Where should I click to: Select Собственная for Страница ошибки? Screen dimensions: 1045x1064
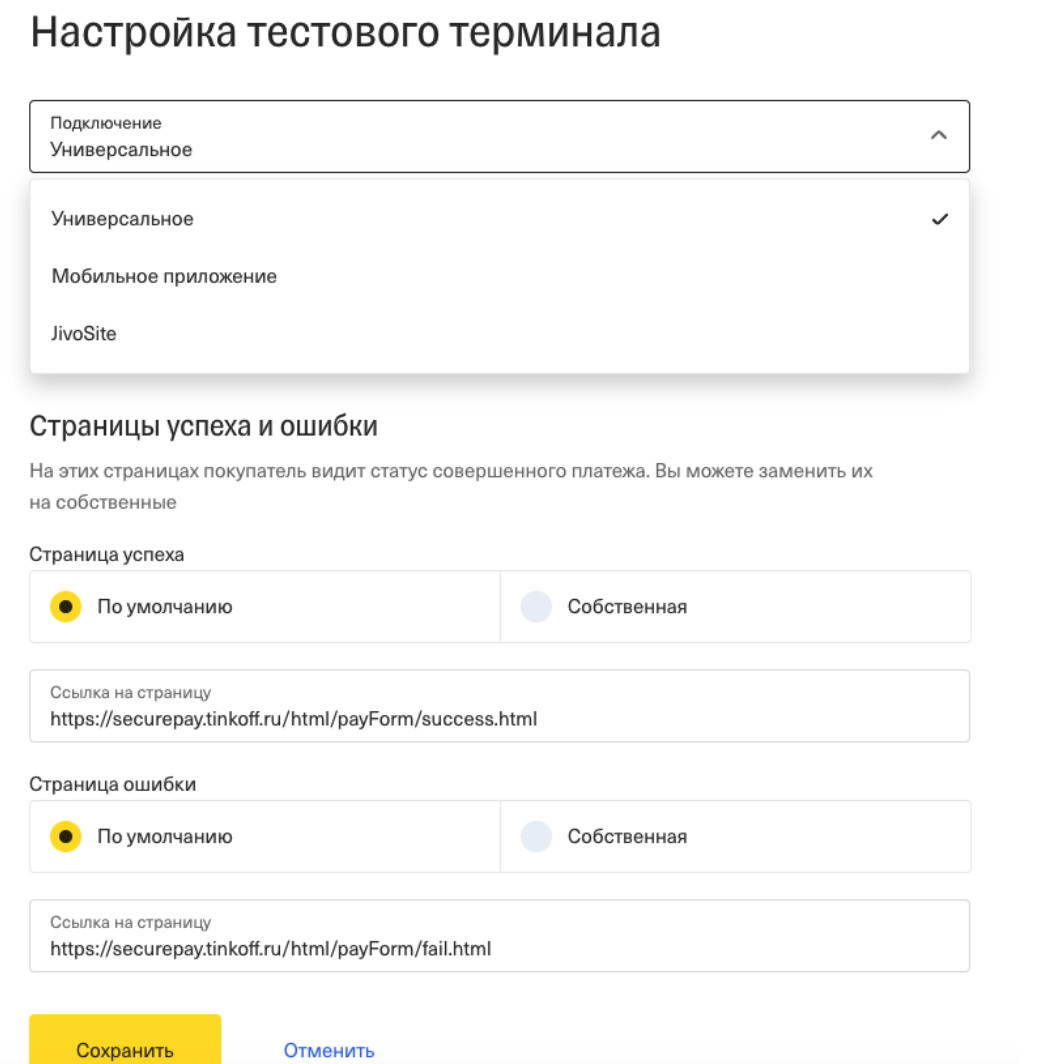pyautogui.click(x=537, y=837)
